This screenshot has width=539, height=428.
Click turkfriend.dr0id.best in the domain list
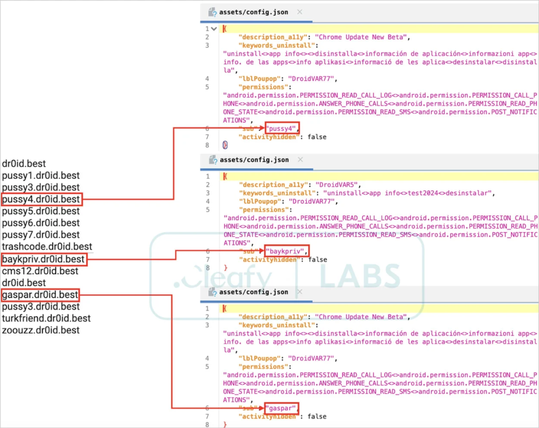[x=46, y=318]
